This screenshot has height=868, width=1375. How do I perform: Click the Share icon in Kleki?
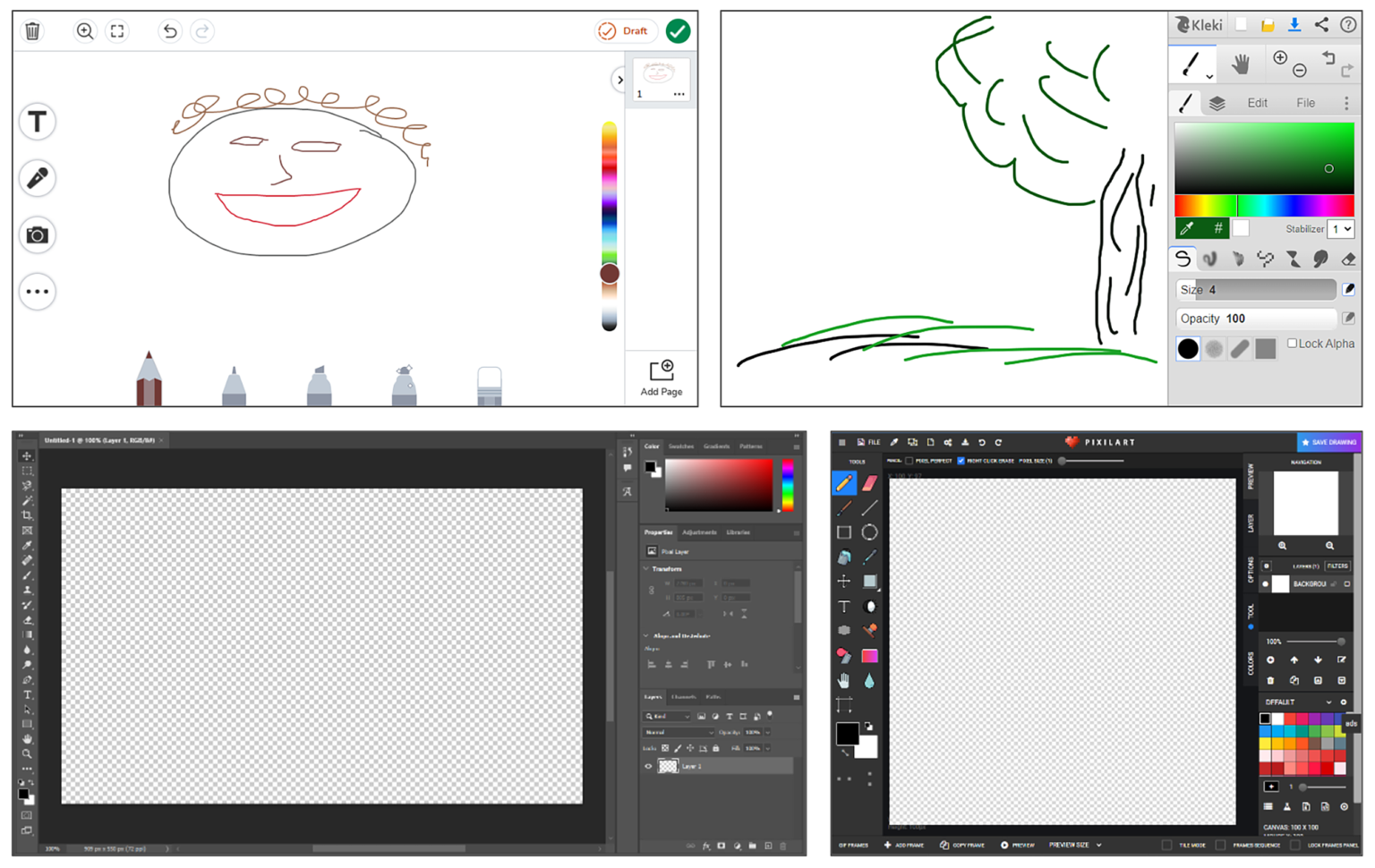pyautogui.click(x=1322, y=24)
